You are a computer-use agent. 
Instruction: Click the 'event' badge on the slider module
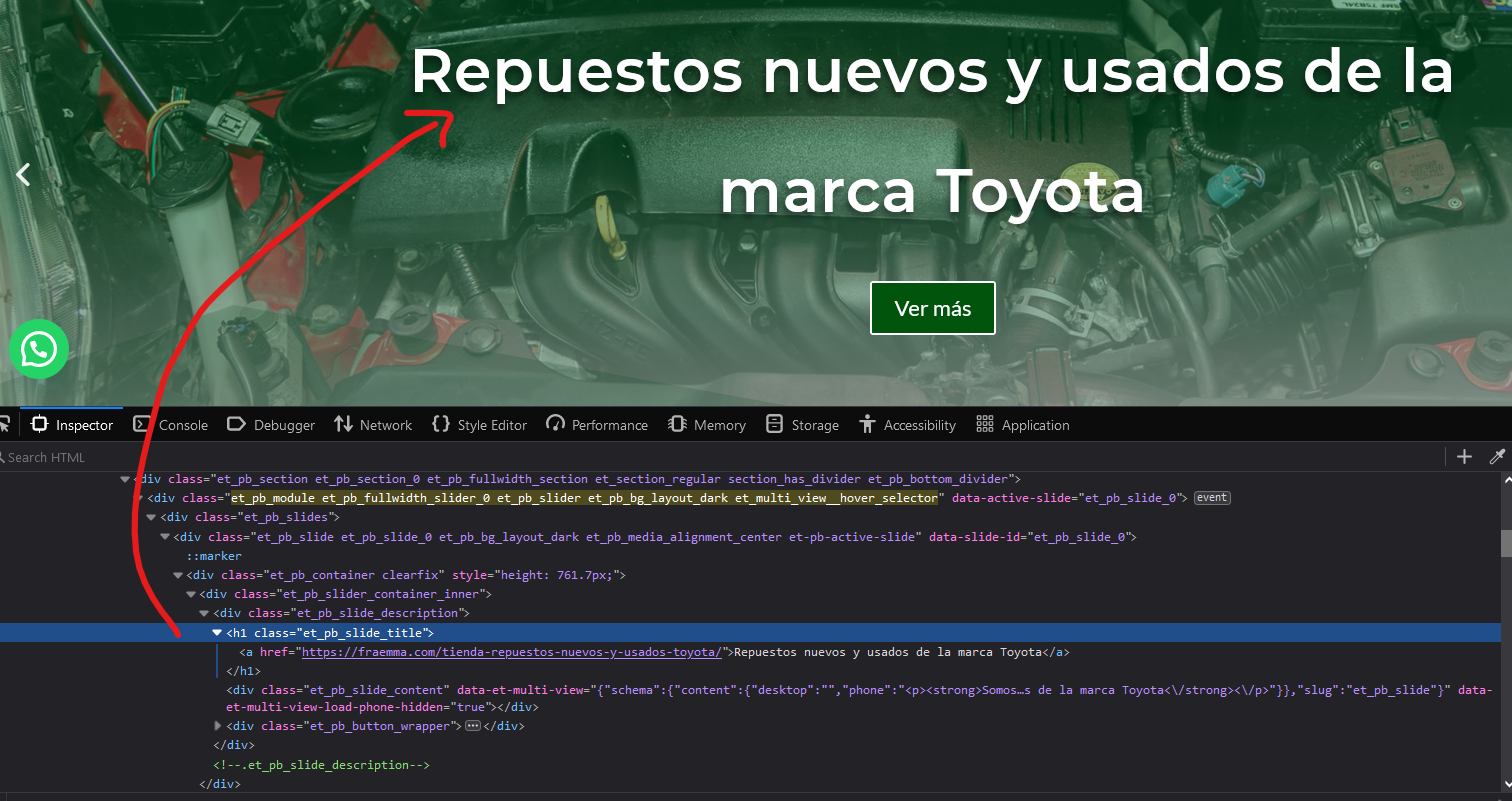click(1212, 498)
